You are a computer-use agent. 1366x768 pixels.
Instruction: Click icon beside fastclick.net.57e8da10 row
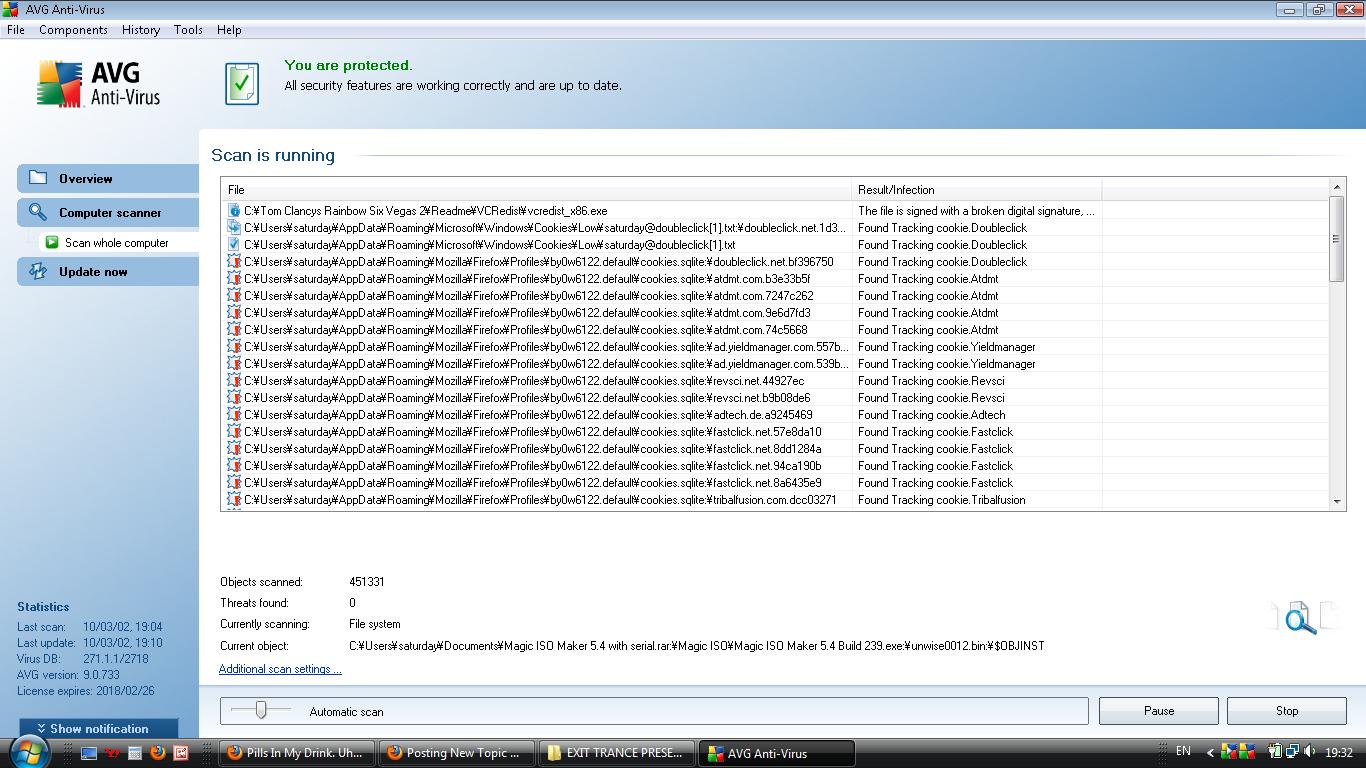(x=234, y=432)
